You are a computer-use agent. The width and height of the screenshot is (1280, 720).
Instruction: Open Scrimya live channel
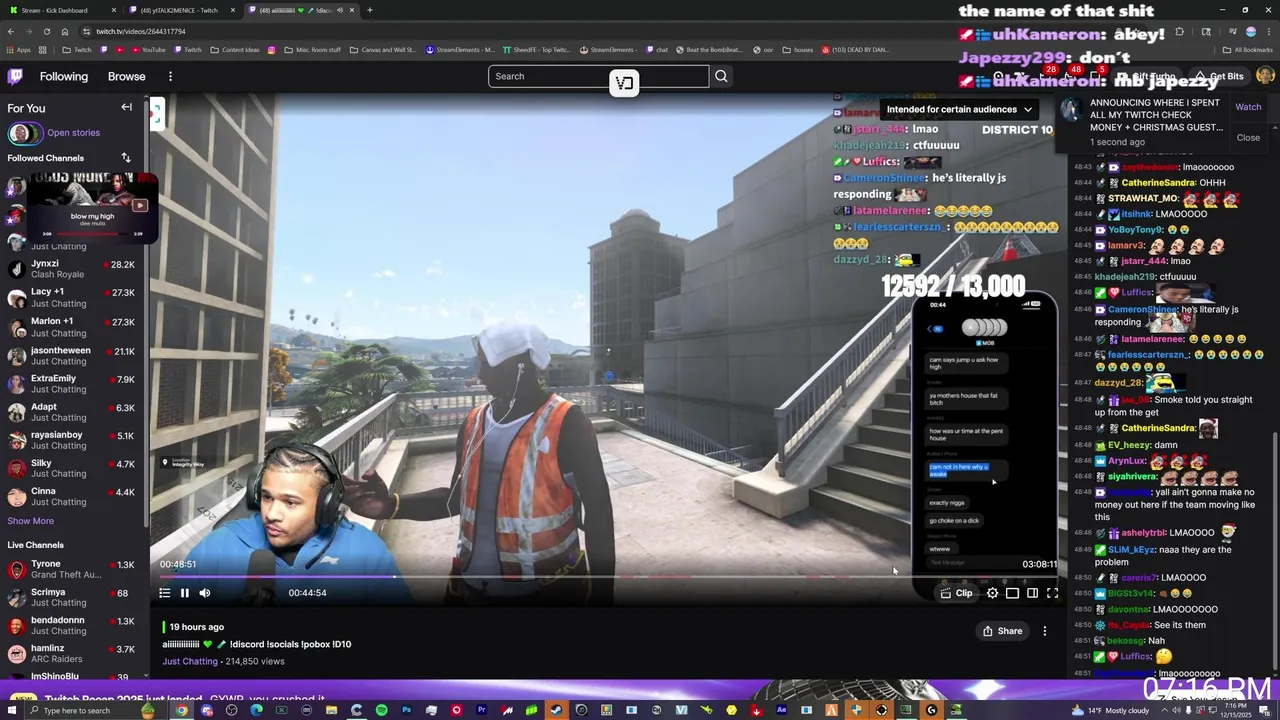point(72,597)
